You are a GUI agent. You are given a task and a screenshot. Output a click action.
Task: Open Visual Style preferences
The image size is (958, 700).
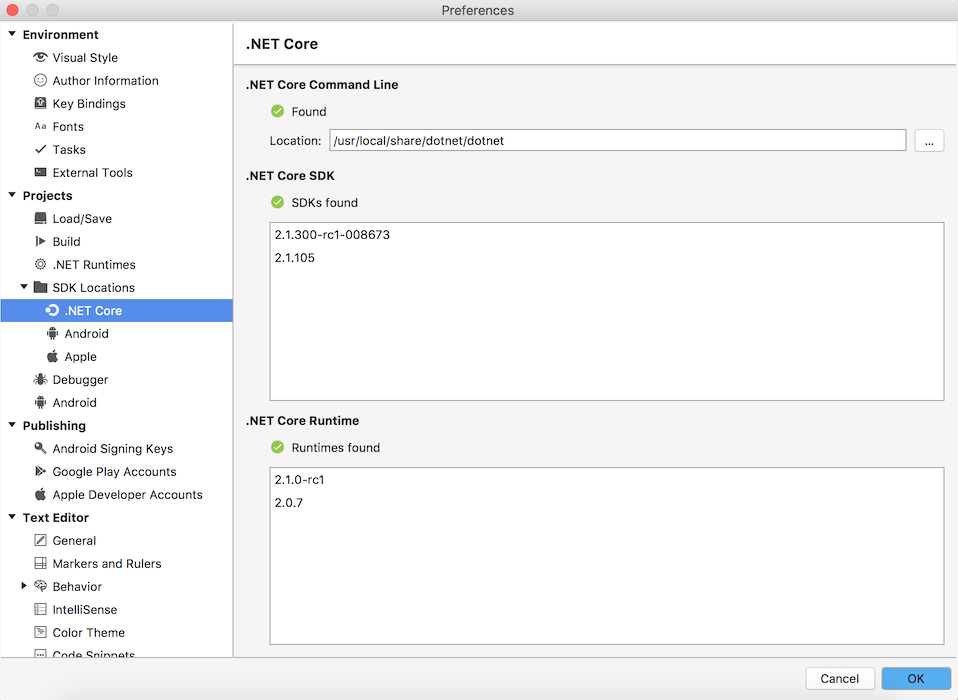(85, 57)
